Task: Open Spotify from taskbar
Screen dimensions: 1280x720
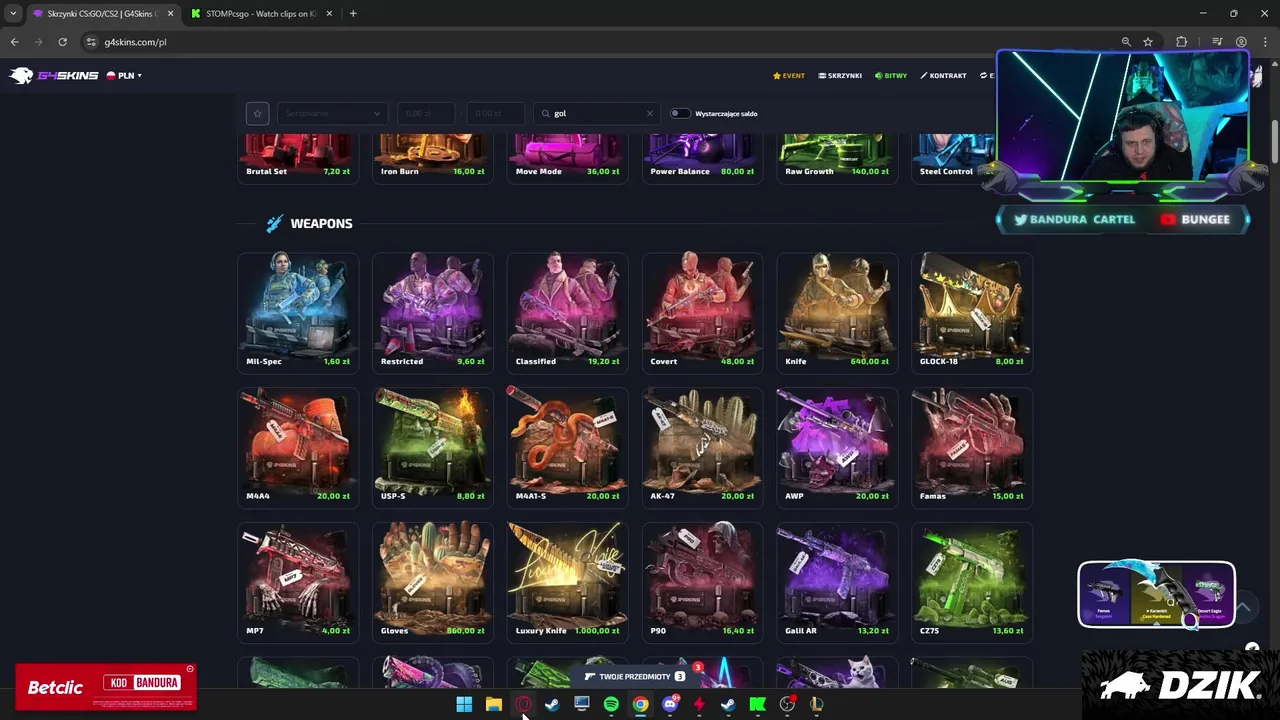Action: 611,704
